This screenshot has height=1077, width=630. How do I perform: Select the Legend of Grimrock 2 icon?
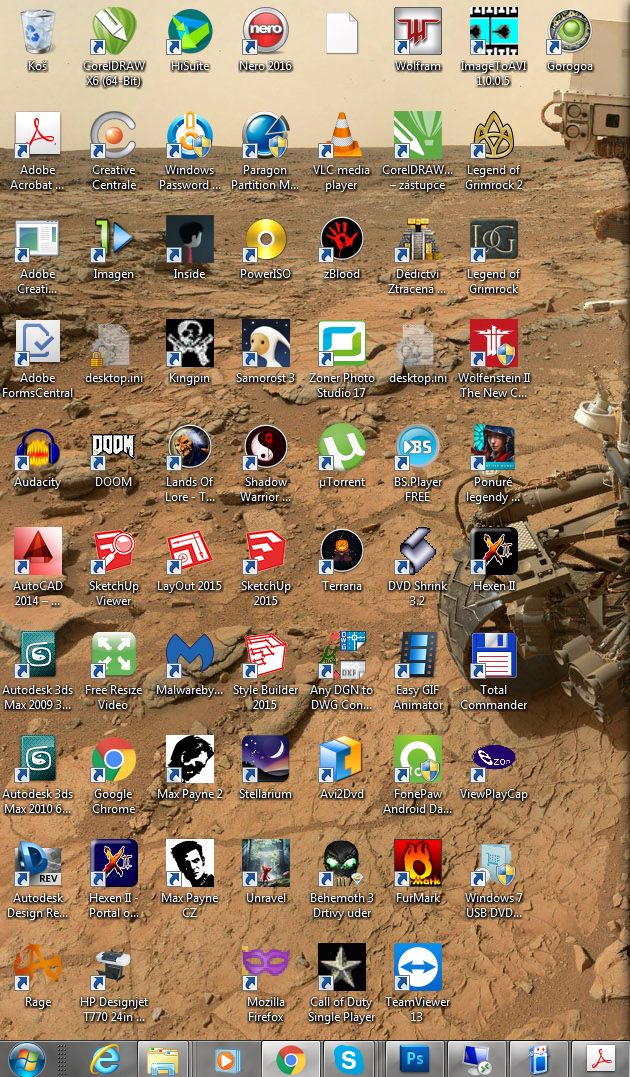(x=493, y=135)
